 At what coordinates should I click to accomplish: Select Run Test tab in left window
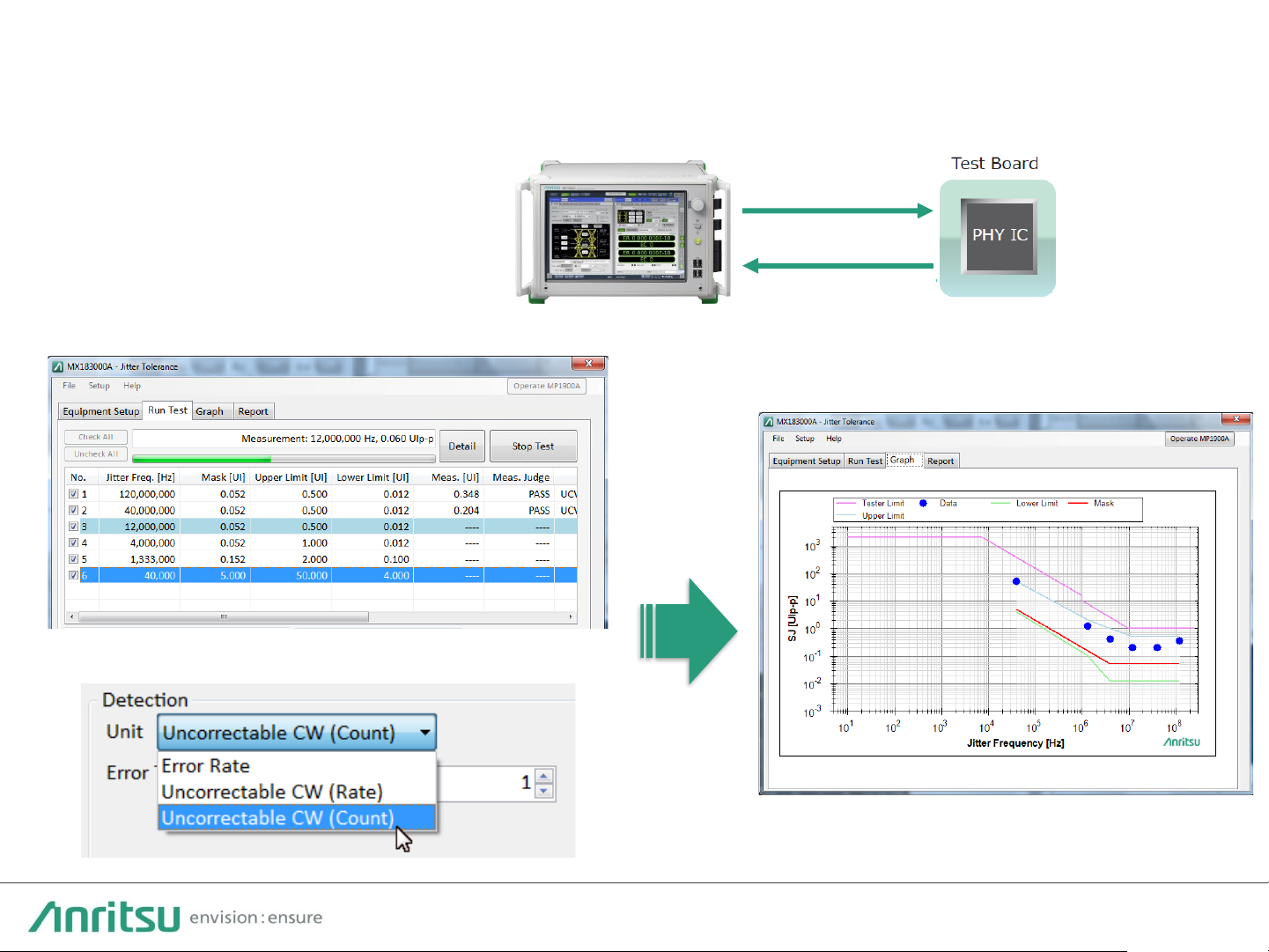(x=167, y=410)
